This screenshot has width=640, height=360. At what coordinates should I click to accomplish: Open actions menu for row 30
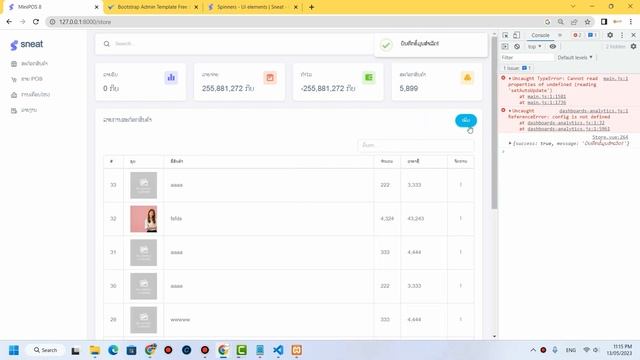(x=461, y=286)
